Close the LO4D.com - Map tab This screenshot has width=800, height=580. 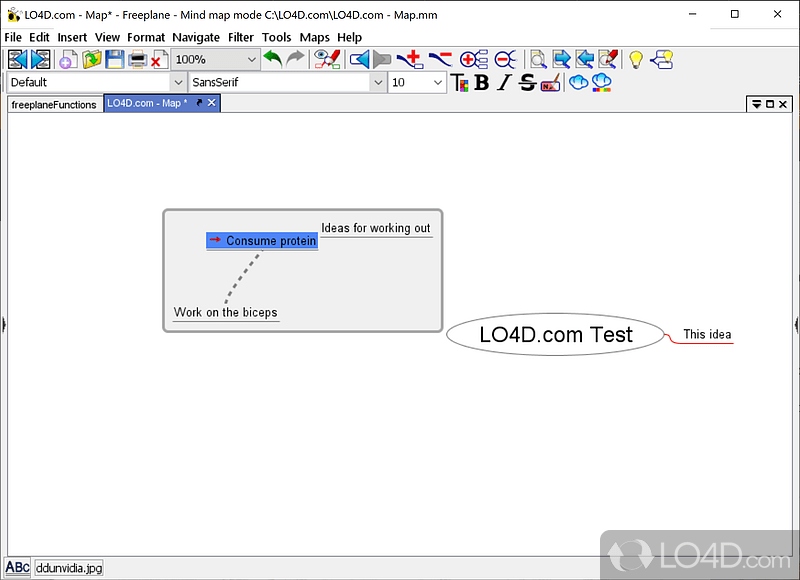click(211, 103)
